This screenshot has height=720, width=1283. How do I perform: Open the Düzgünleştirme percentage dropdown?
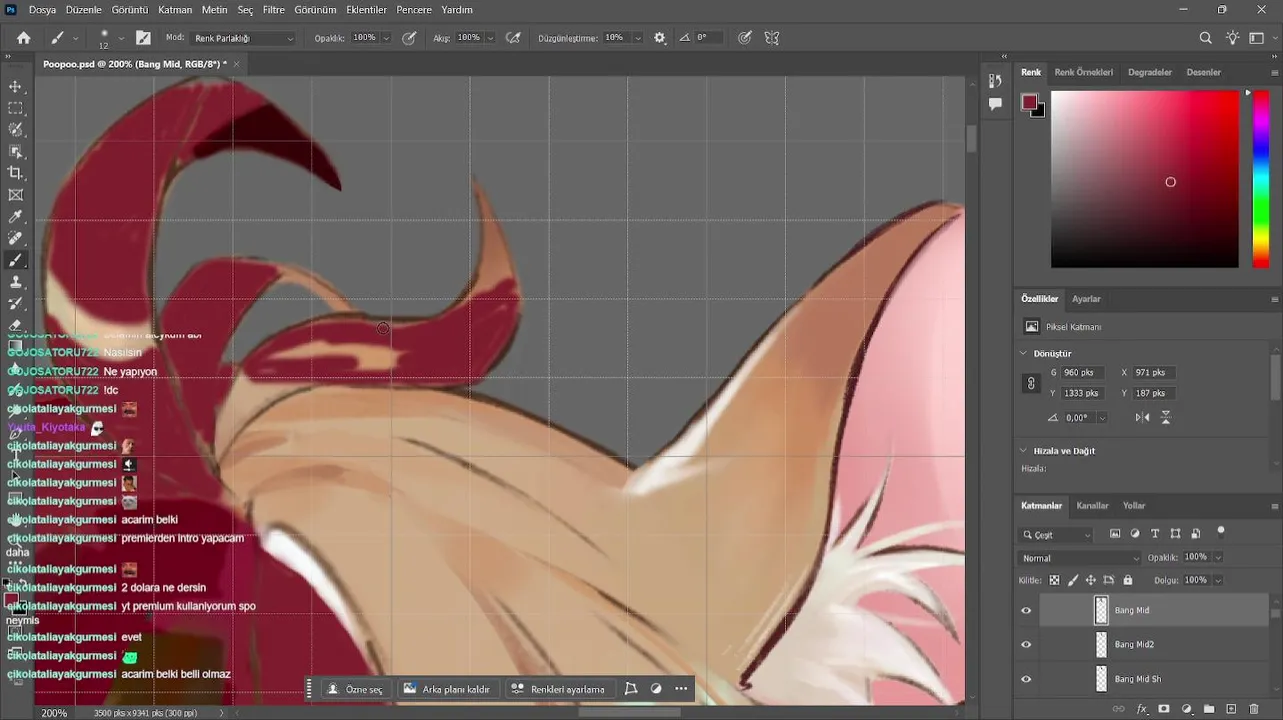(636, 38)
